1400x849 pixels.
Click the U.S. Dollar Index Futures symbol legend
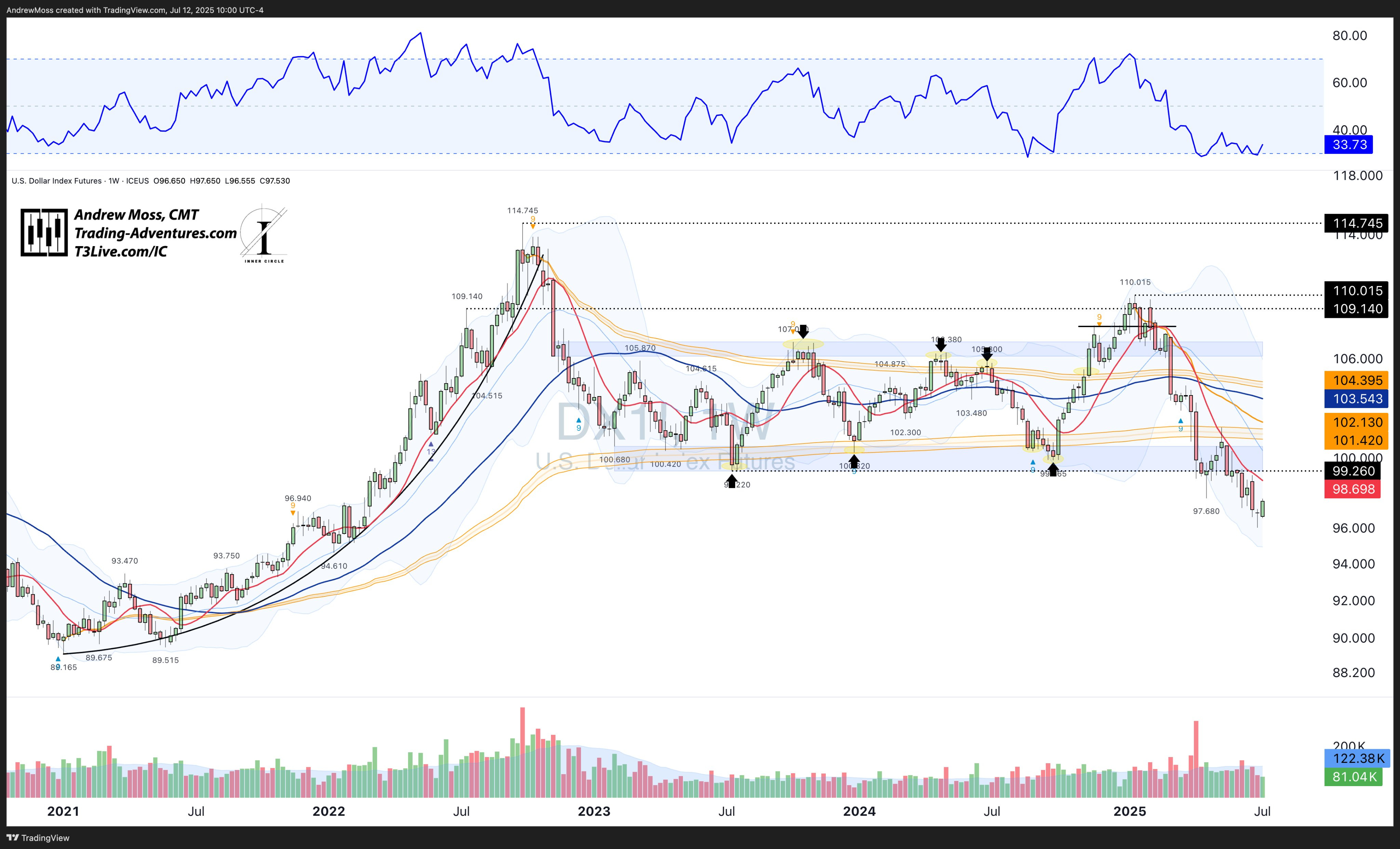(x=57, y=181)
